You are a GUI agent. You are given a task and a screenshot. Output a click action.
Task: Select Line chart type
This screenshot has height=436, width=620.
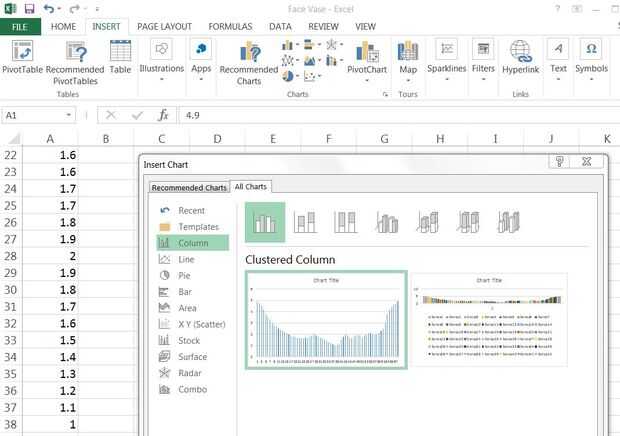[192, 259]
